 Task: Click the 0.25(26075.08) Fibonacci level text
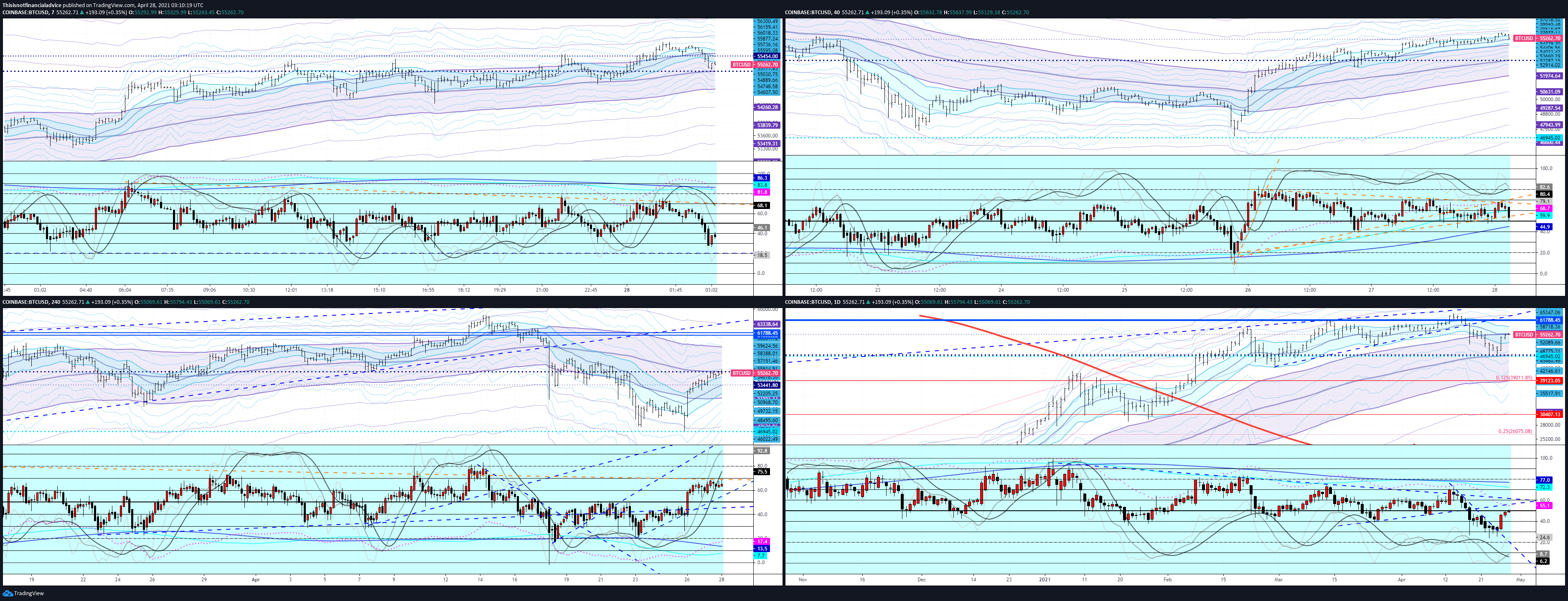coord(1516,431)
